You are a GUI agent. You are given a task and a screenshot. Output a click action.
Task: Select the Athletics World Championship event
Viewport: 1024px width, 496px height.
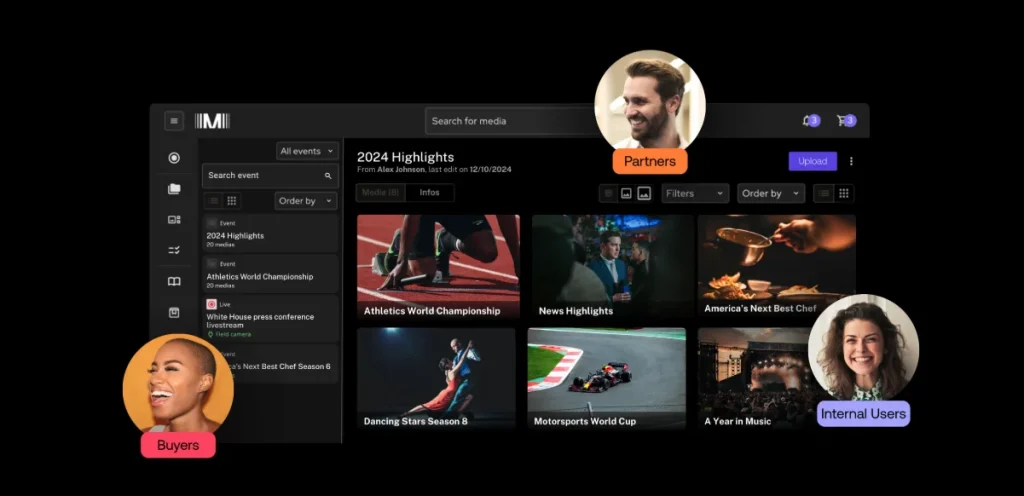pos(270,273)
